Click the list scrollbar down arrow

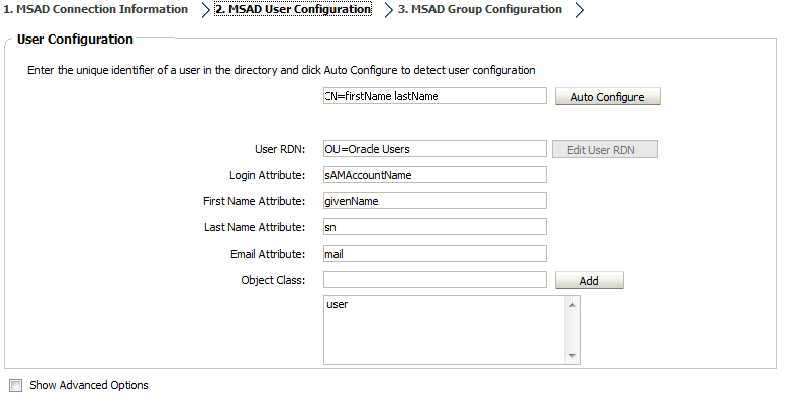coord(572,355)
